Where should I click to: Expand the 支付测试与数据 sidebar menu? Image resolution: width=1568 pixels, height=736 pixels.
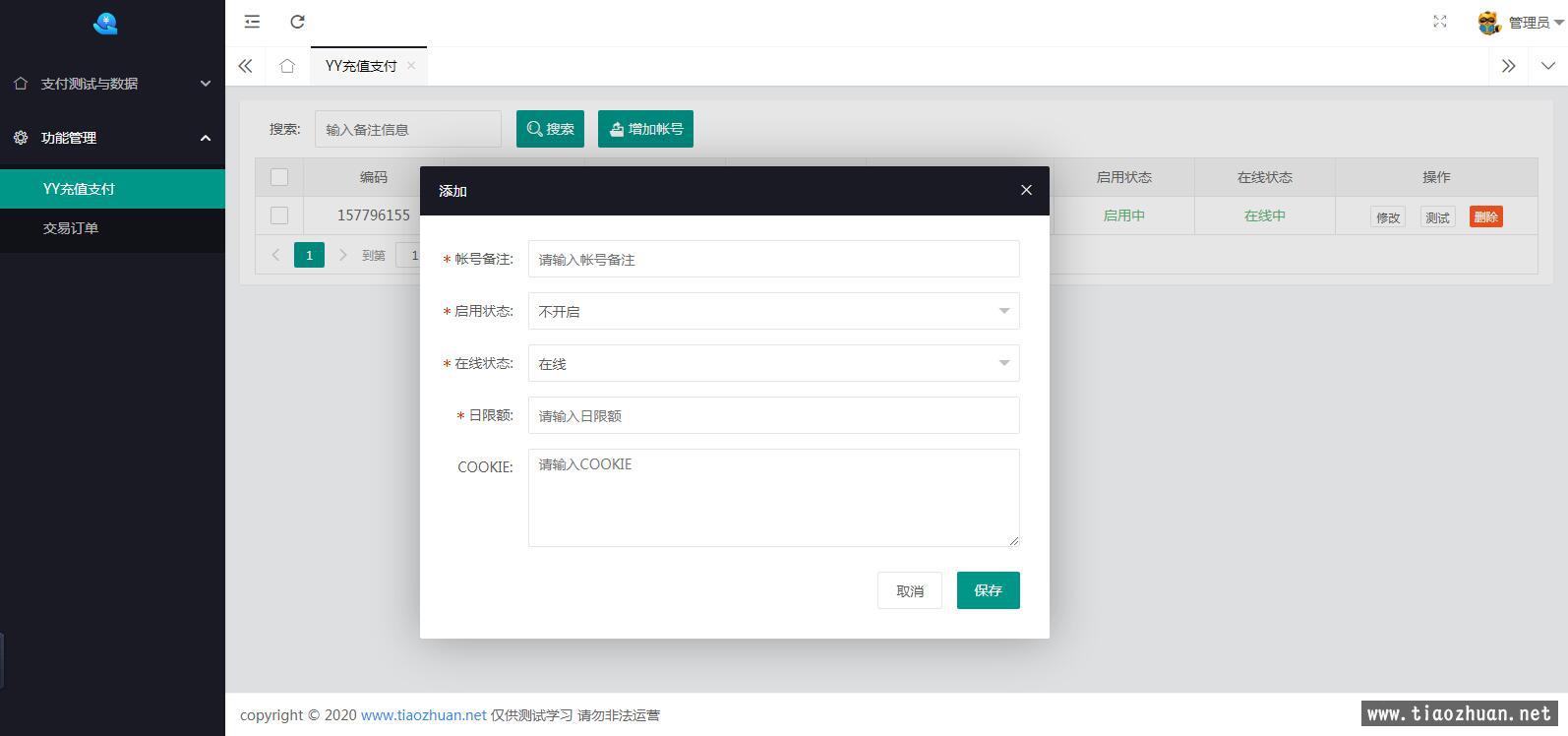pos(112,84)
